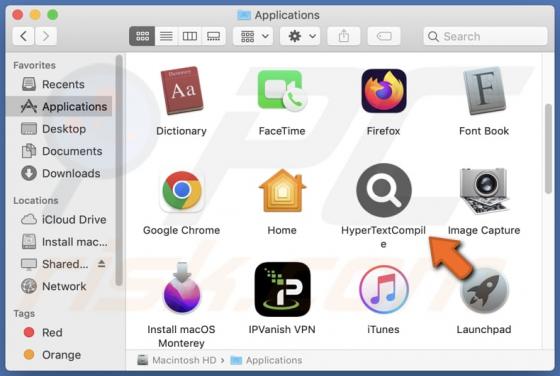Switch to icon view in the toolbar
This screenshot has height=376, width=560.
[x=142, y=36]
